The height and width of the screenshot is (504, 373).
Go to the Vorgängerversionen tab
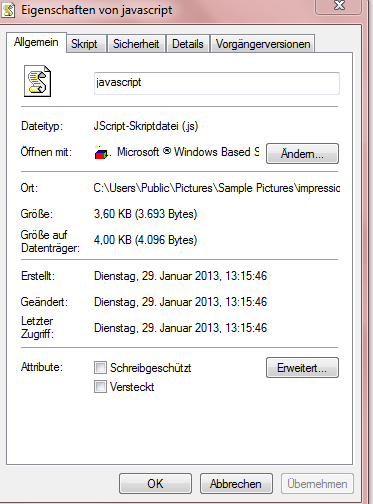(263, 44)
